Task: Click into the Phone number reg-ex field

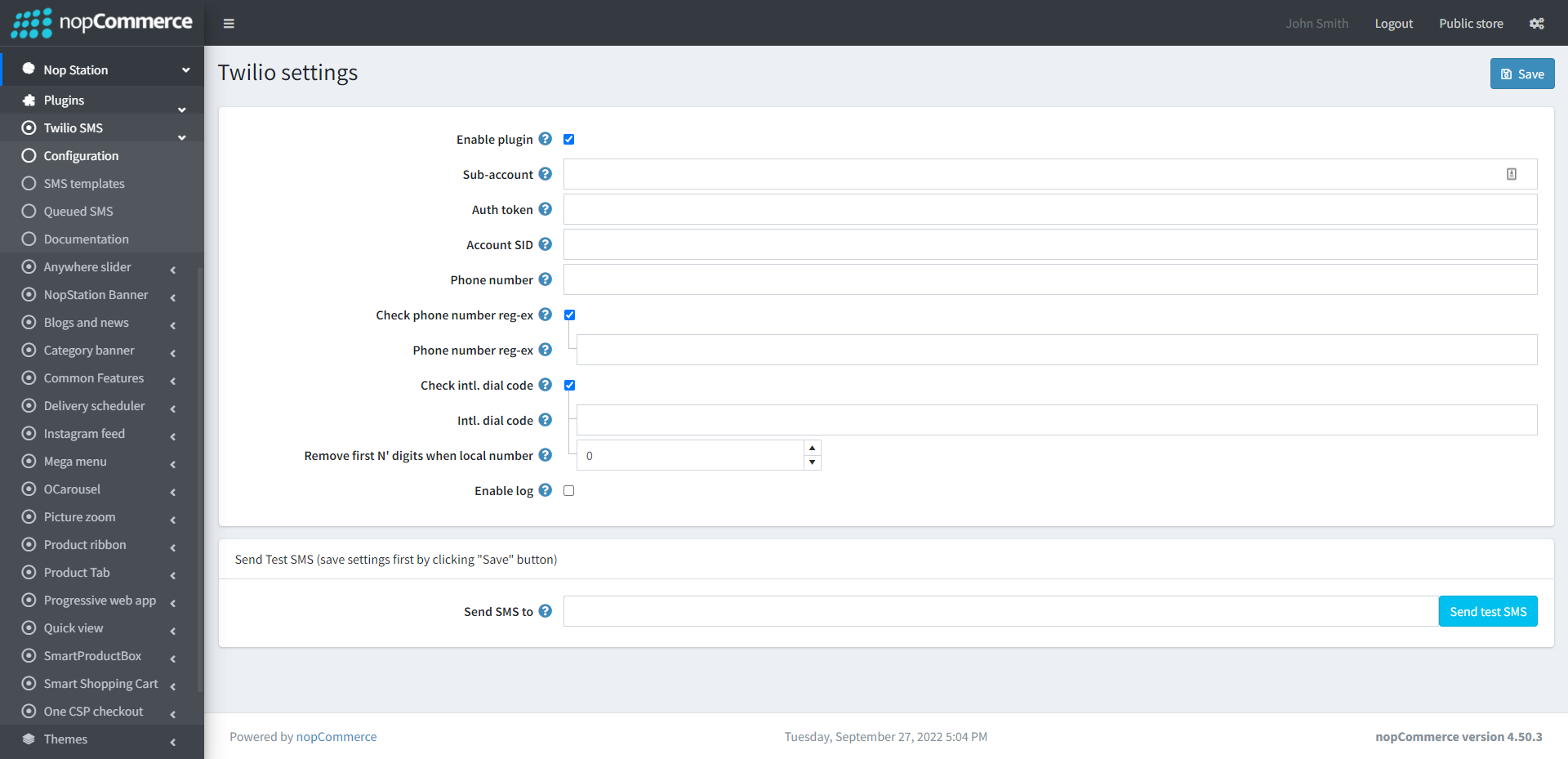Action: 1057,350
